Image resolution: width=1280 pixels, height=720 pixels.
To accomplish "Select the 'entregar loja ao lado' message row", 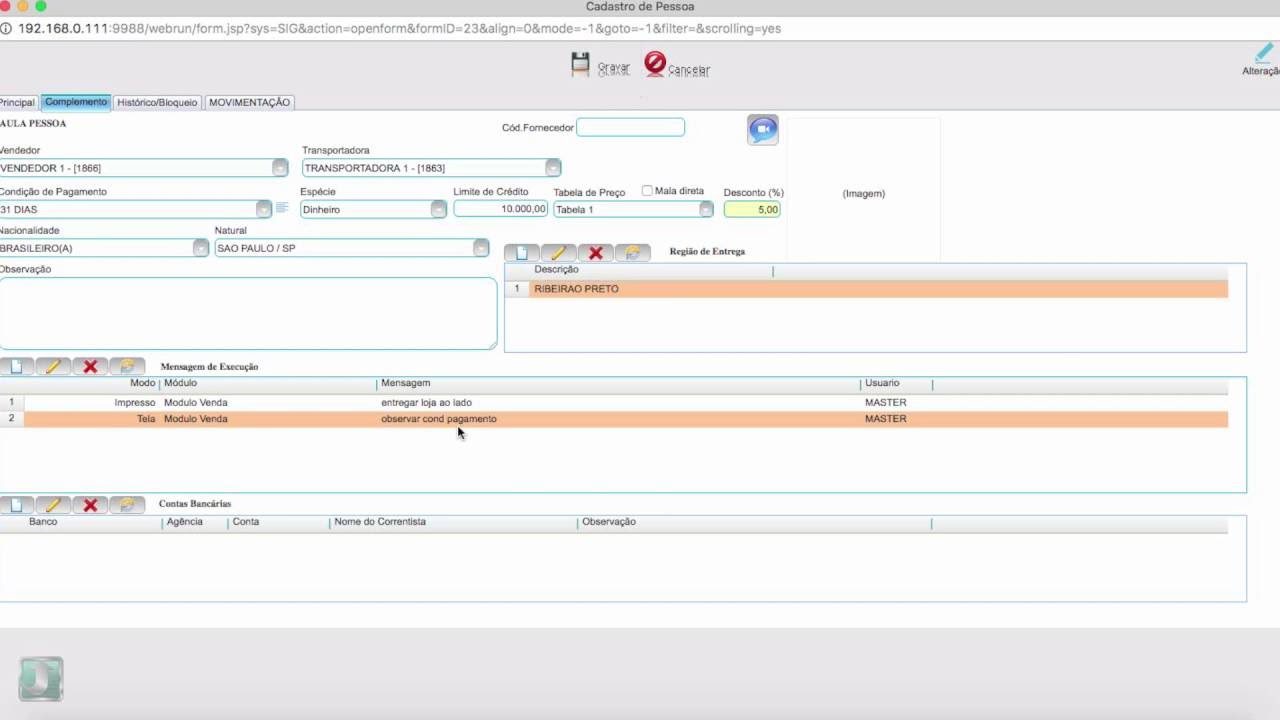I will (614, 403).
